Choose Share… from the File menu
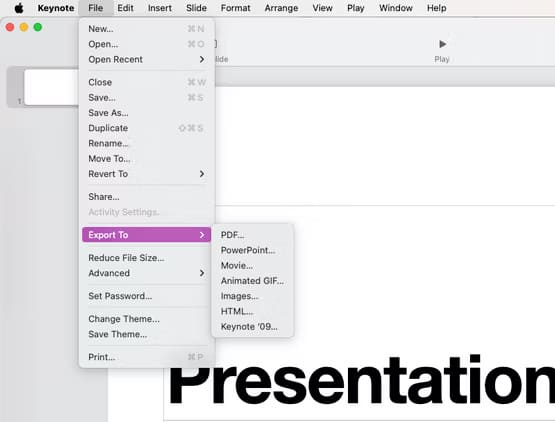This screenshot has height=422, width=555. tap(147, 196)
